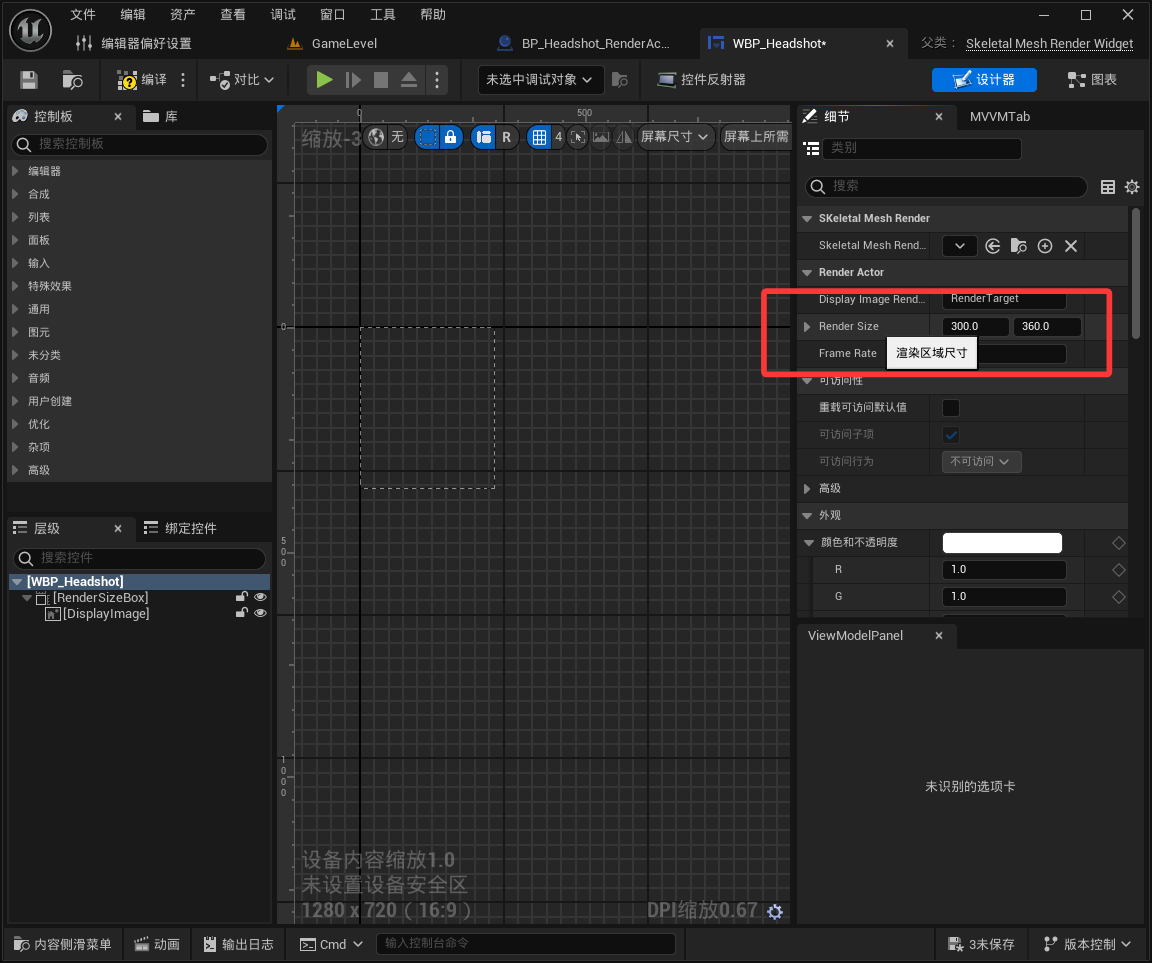Select the [RenderSizeBox] hierarchy item
The width and height of the screenshot is (1152, 963).
pos(101,597)
